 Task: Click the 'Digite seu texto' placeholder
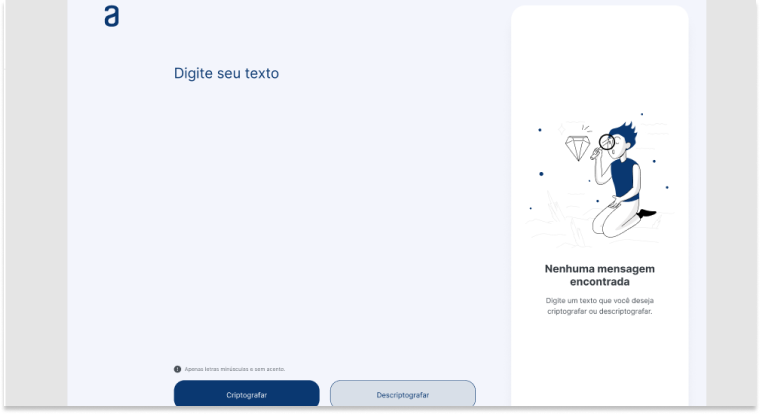pyautogui.click(x=226, y=73)
